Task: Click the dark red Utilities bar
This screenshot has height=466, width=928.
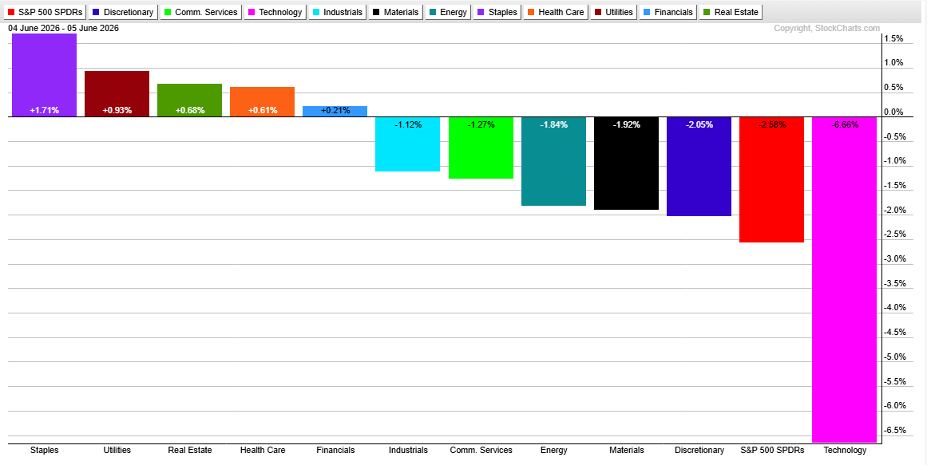Action: pyautogui.click(x=117, y=94)
